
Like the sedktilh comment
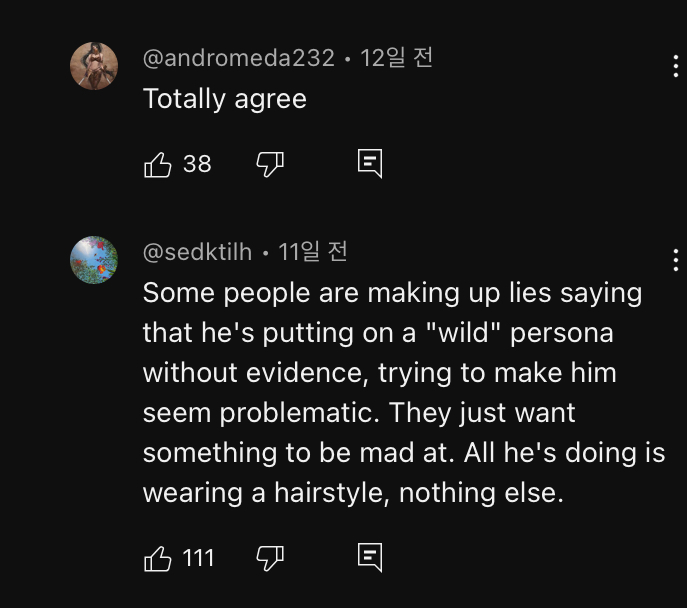point(158,558)
